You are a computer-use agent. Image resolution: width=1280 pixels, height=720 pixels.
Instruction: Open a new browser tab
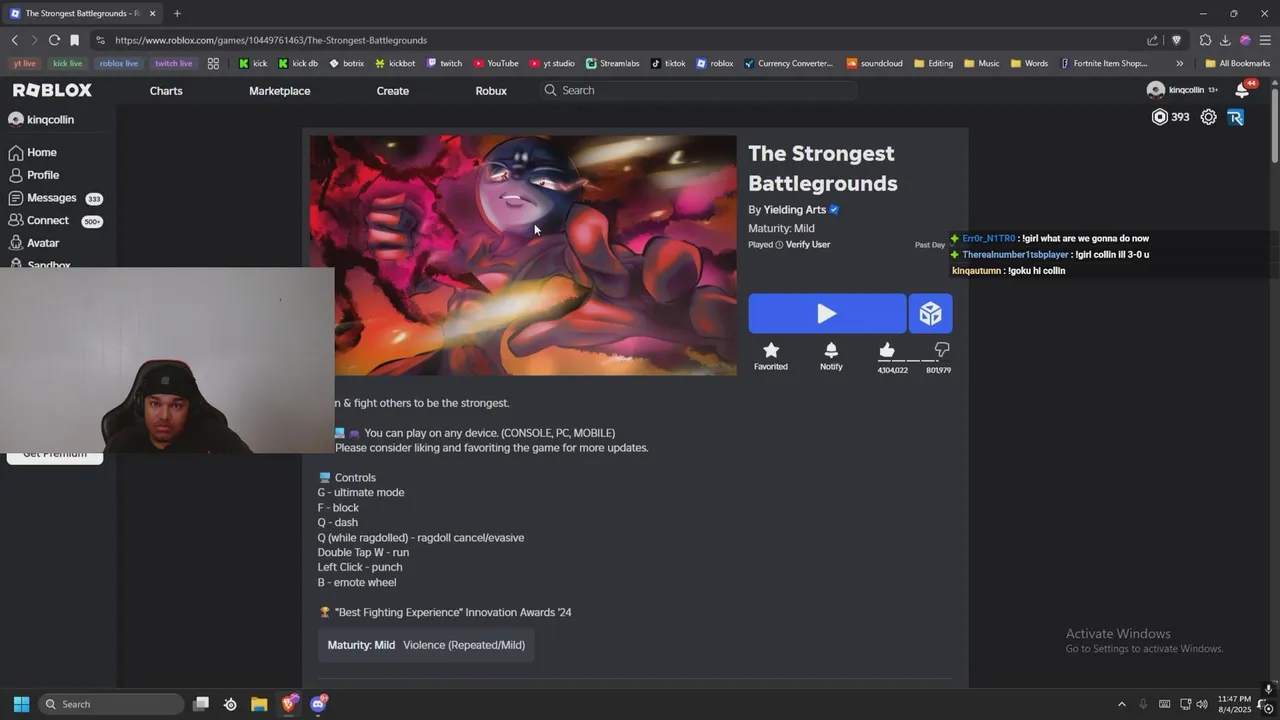[x=177, y=13]
